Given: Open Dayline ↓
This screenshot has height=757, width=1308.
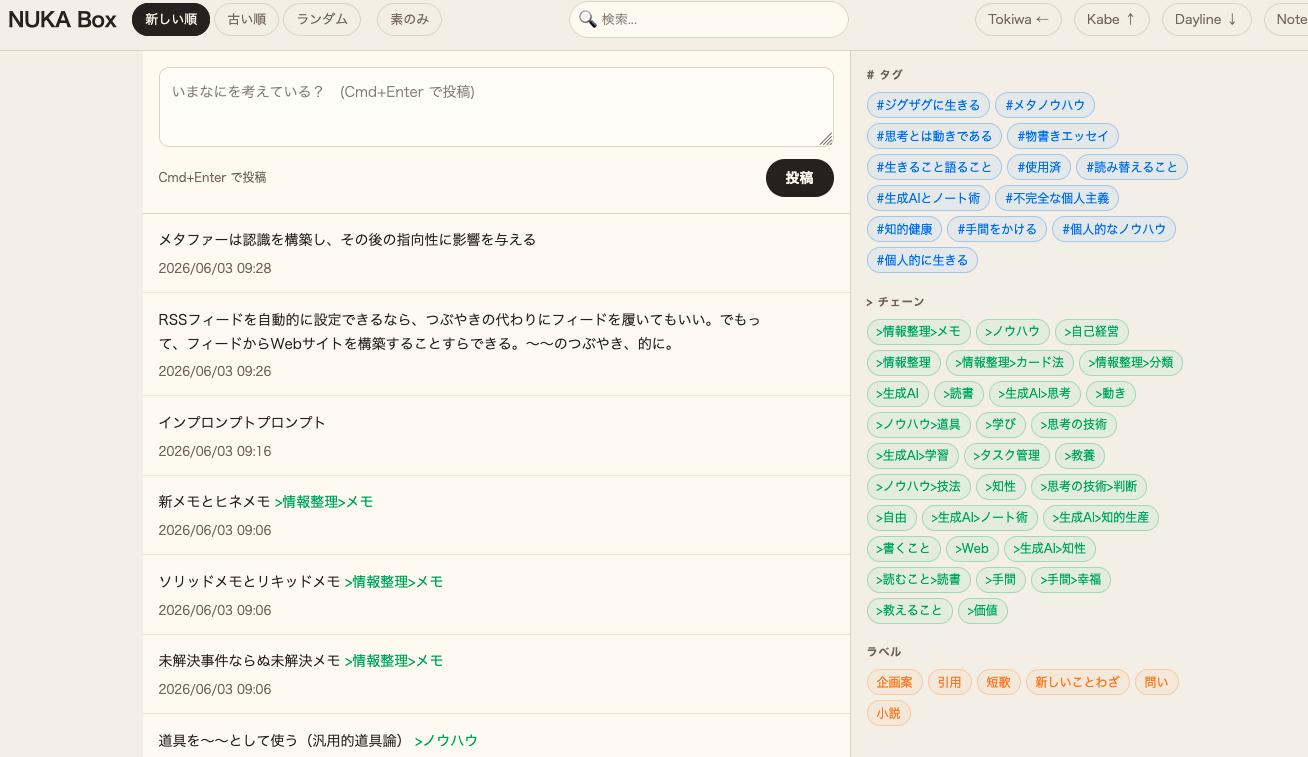Looking at the screenshot, I should (1206, 19).
